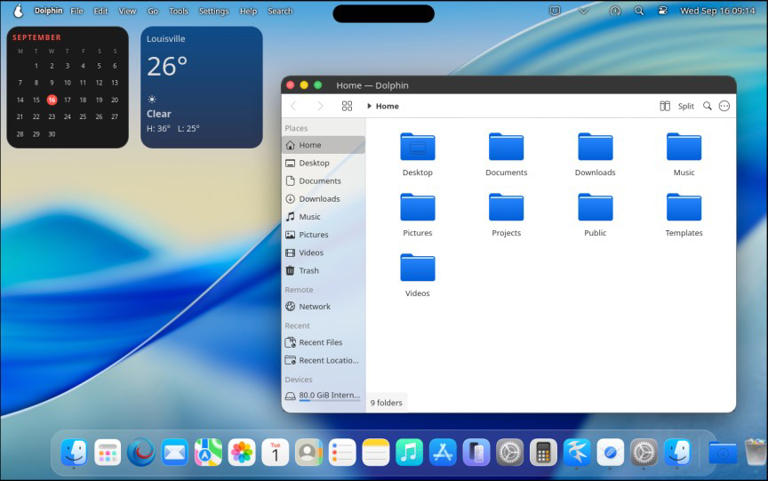
Task: Select the Videos folder in the file view
Action: (x=417, y=275)
